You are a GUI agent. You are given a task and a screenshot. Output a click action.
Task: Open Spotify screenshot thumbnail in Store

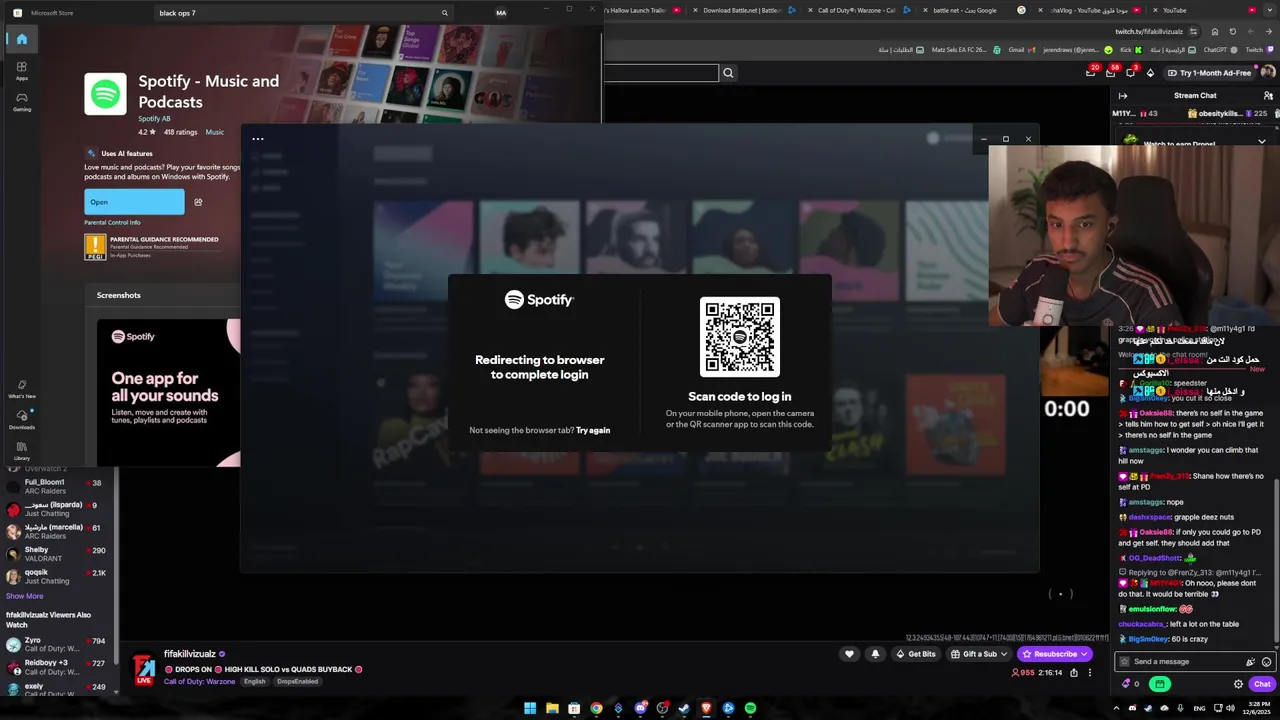tap(168, 392)
